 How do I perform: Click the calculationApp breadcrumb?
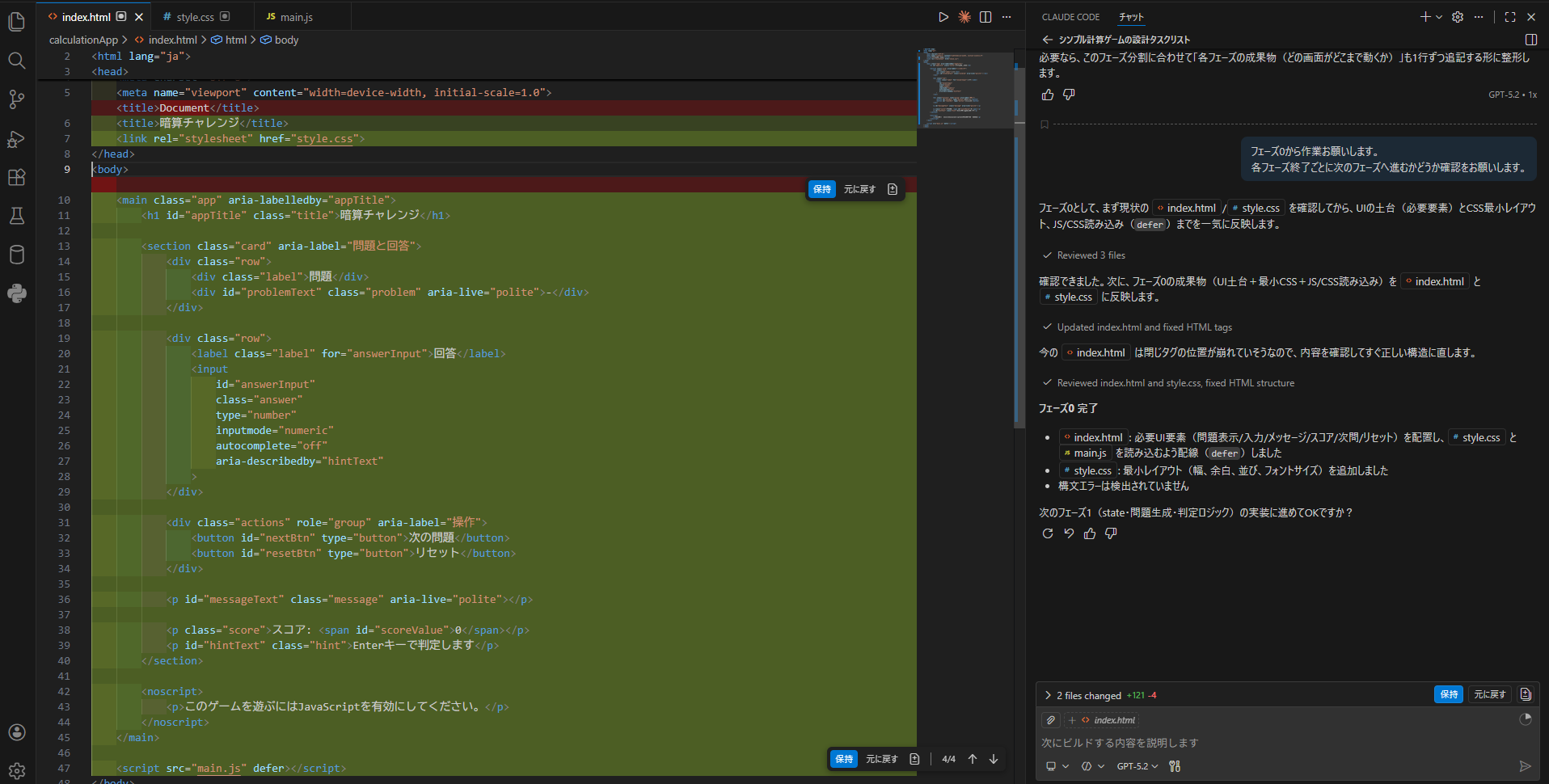click(x=83, y=40)
